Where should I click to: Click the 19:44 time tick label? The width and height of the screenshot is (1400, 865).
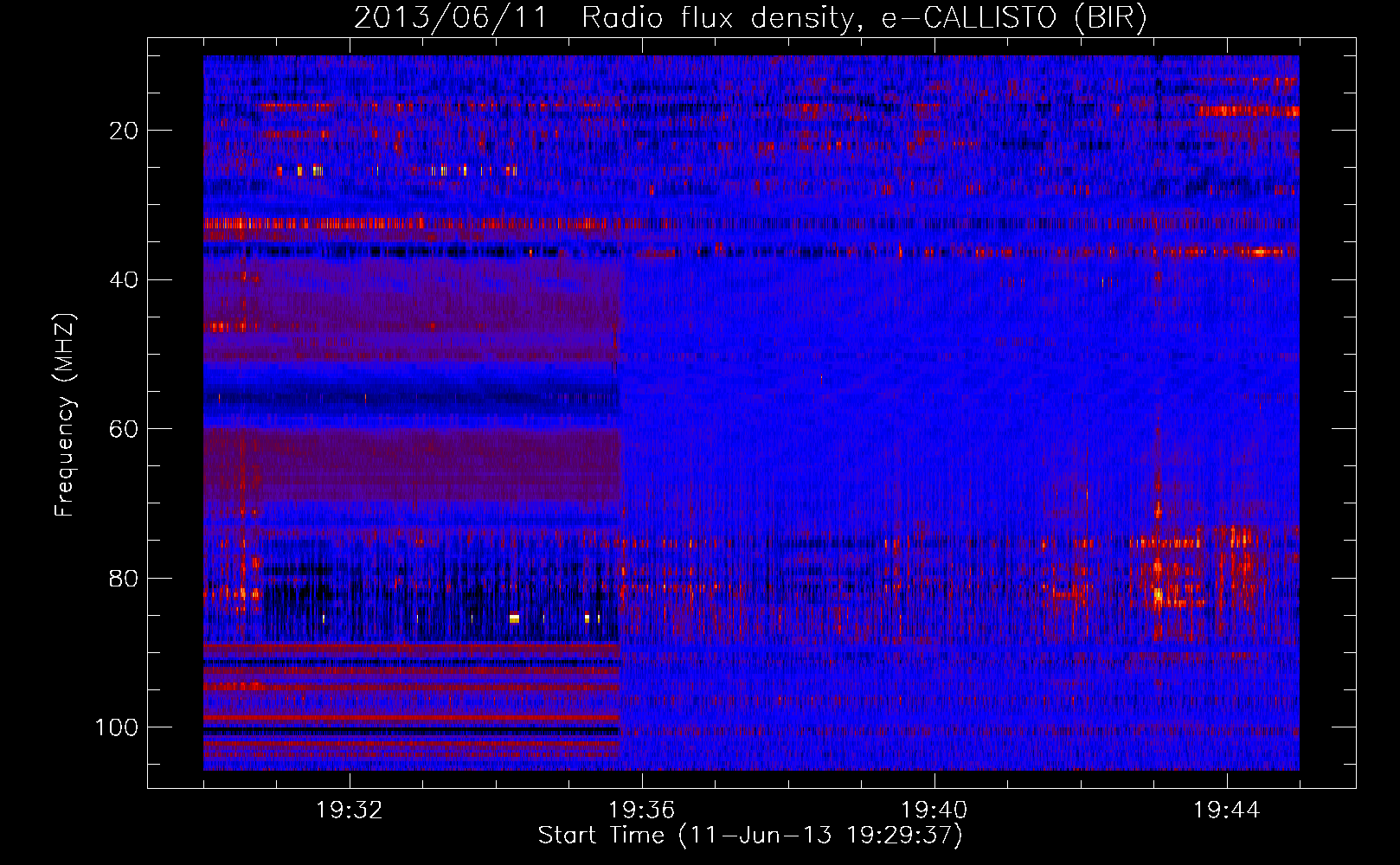pos(1226,811)
